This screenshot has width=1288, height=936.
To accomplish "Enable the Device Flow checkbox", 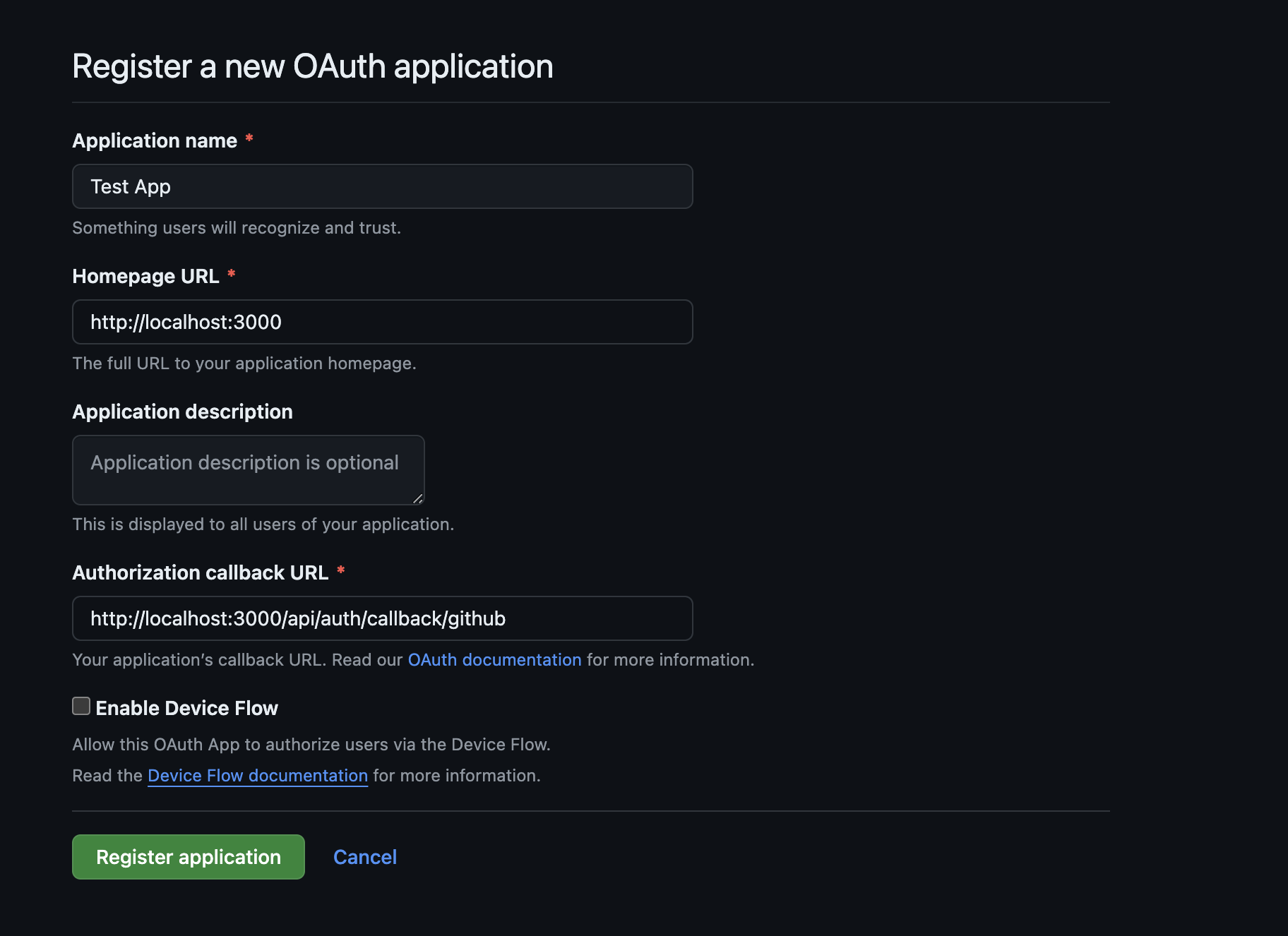I will (x=81, y=707).
